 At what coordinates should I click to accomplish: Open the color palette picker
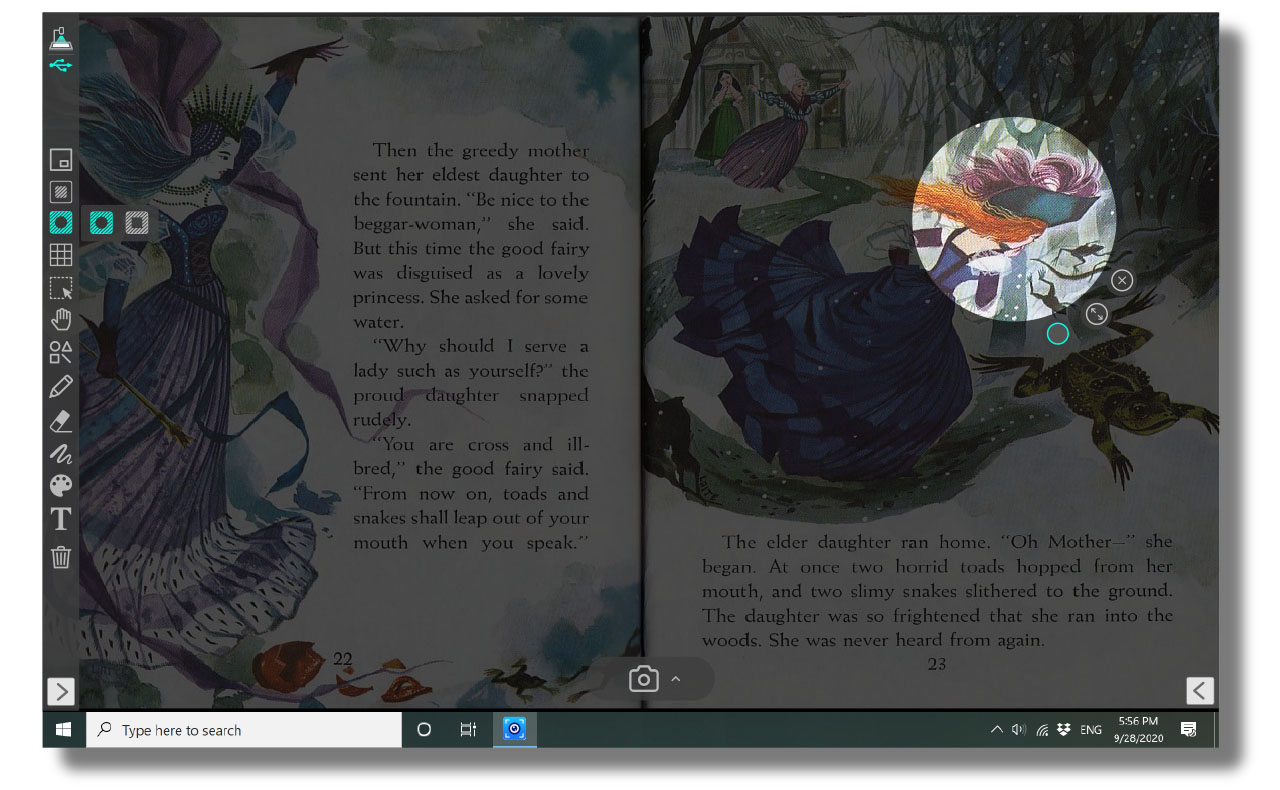coord(61,486)
